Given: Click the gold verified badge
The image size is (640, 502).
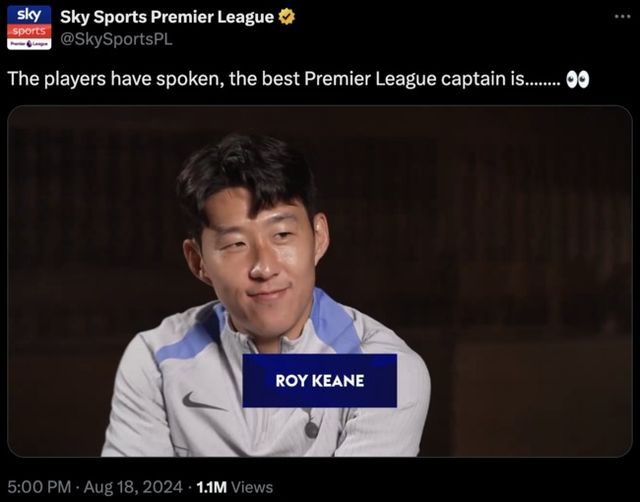Looking at the screenshot, I should click(287, 17).
